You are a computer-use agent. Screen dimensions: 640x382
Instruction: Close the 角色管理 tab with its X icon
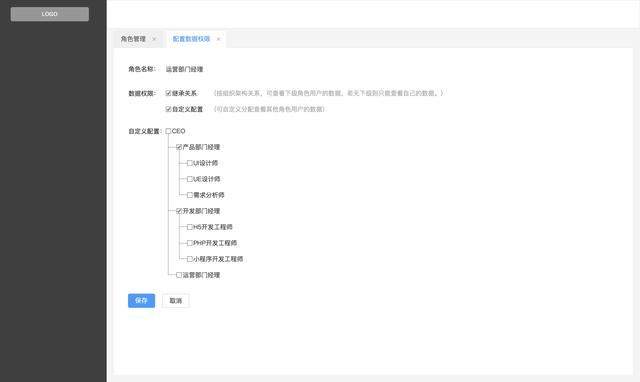pos(154,39)
